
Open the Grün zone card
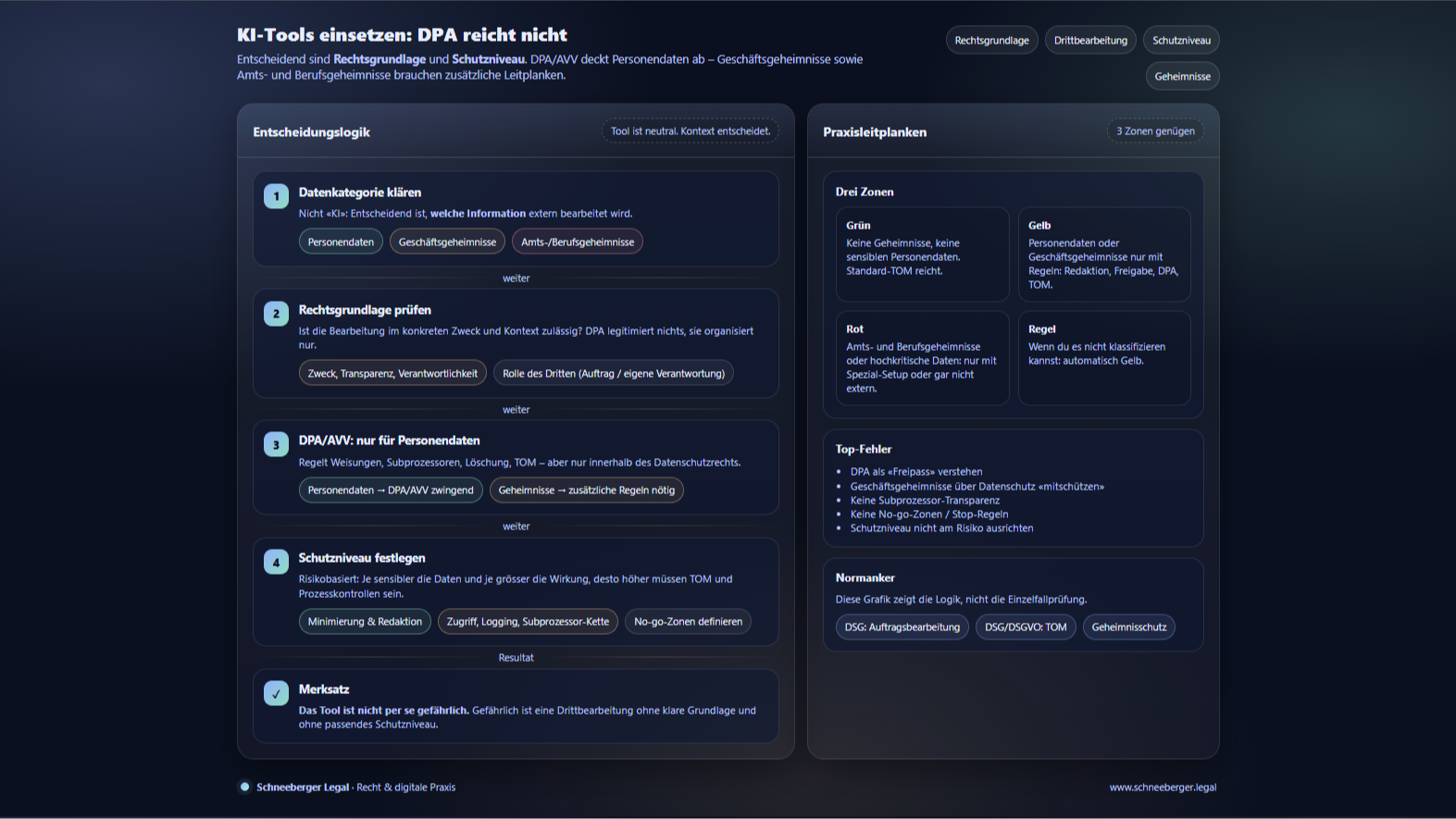click(922, 254)
